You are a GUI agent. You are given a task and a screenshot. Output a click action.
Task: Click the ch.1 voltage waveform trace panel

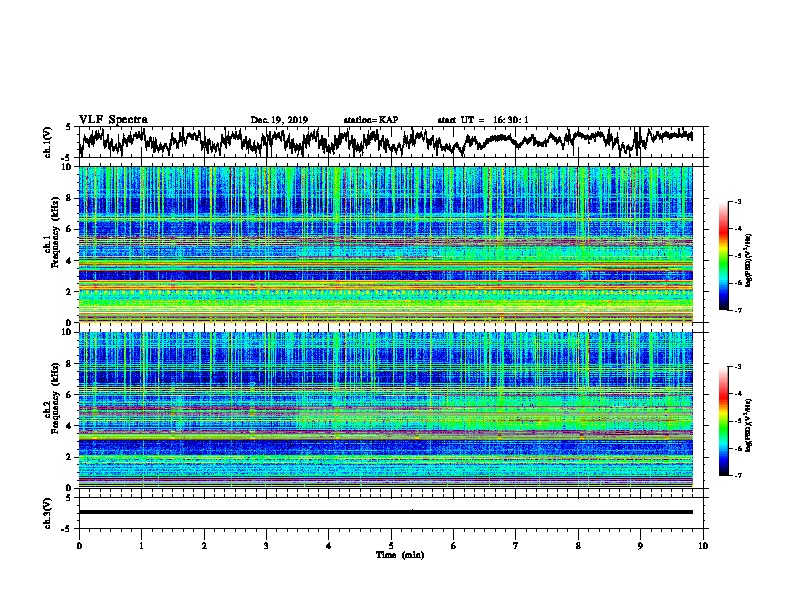(x=391, y=142)
